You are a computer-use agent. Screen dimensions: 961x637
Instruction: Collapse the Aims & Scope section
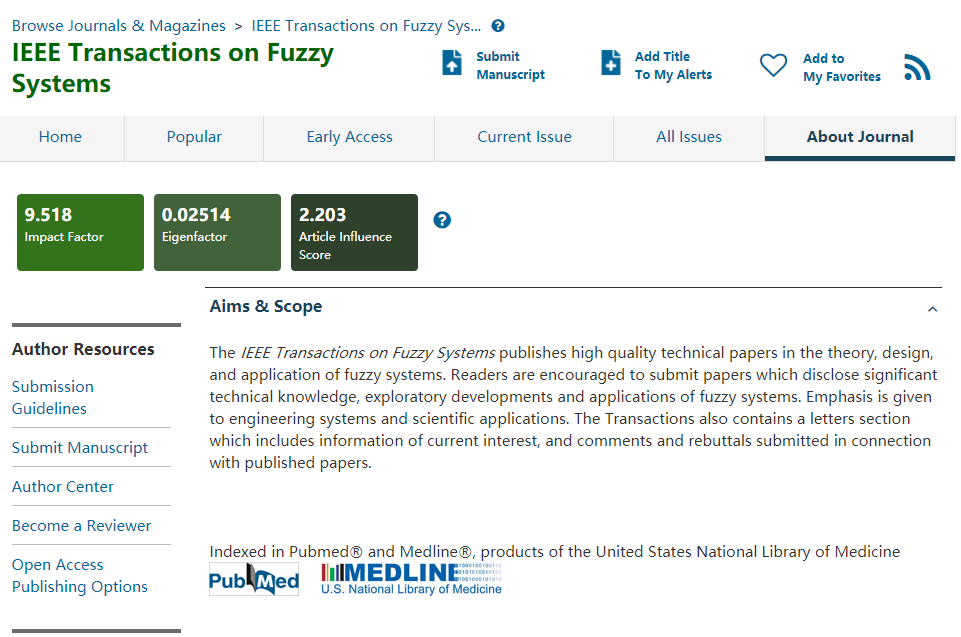932,309
